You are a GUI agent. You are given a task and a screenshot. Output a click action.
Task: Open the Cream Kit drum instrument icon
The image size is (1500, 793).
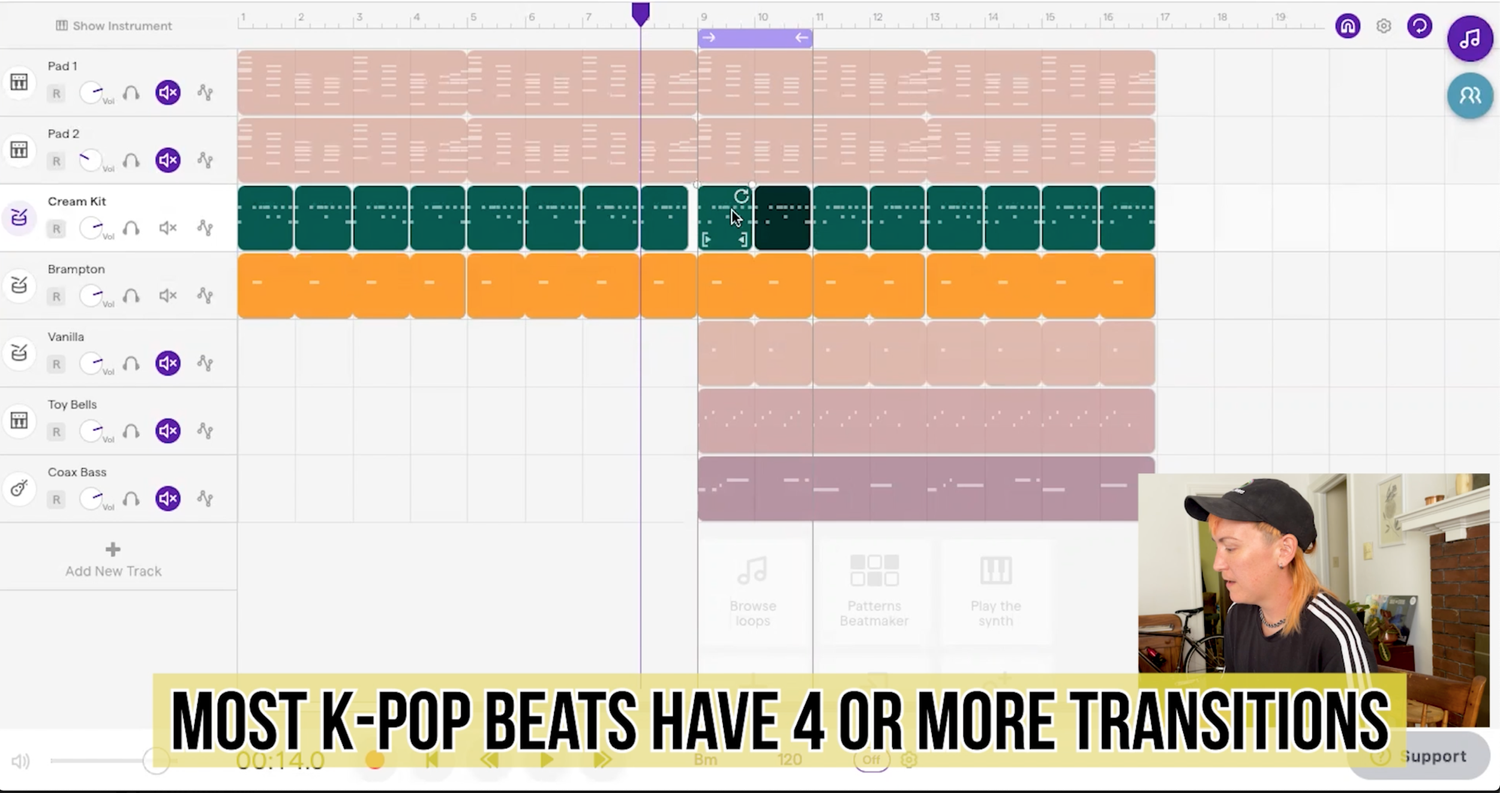(19, 215)
